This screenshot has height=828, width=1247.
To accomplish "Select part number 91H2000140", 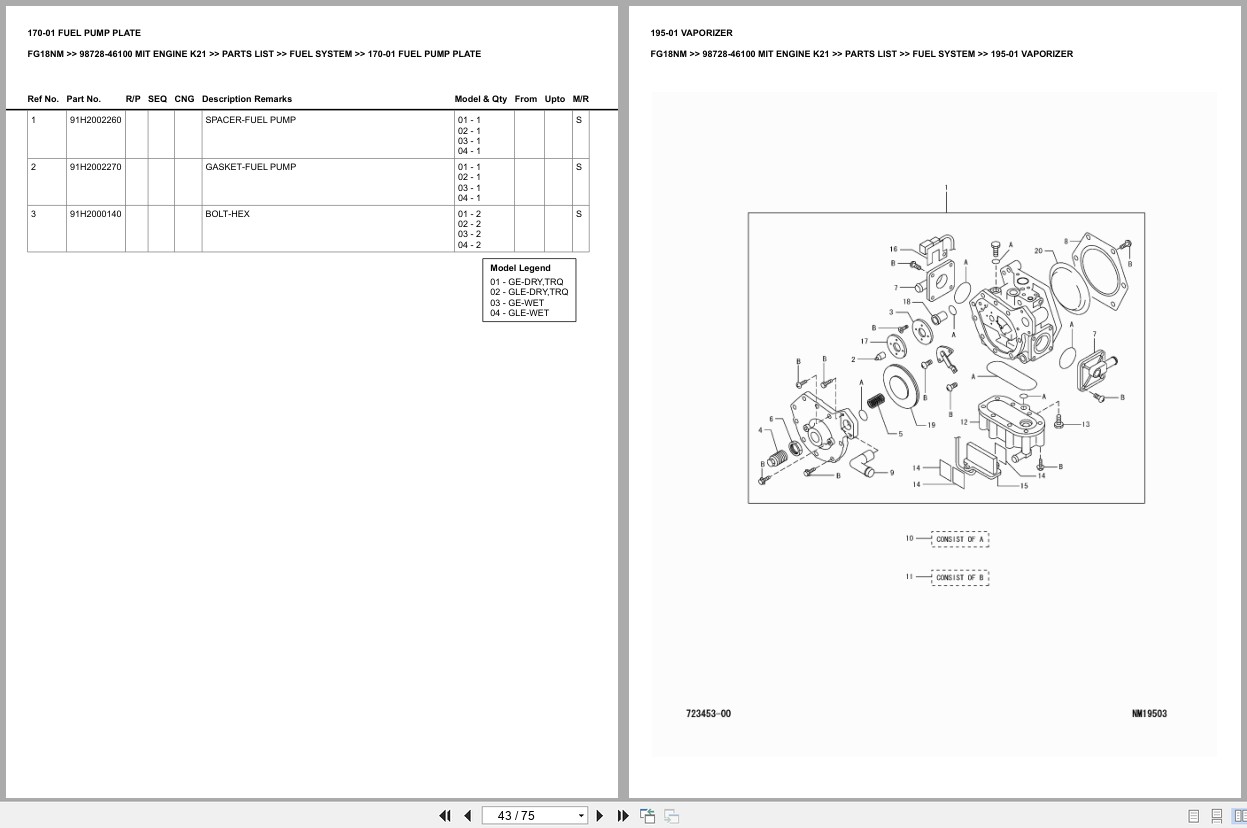I will [x=96, y=214].
